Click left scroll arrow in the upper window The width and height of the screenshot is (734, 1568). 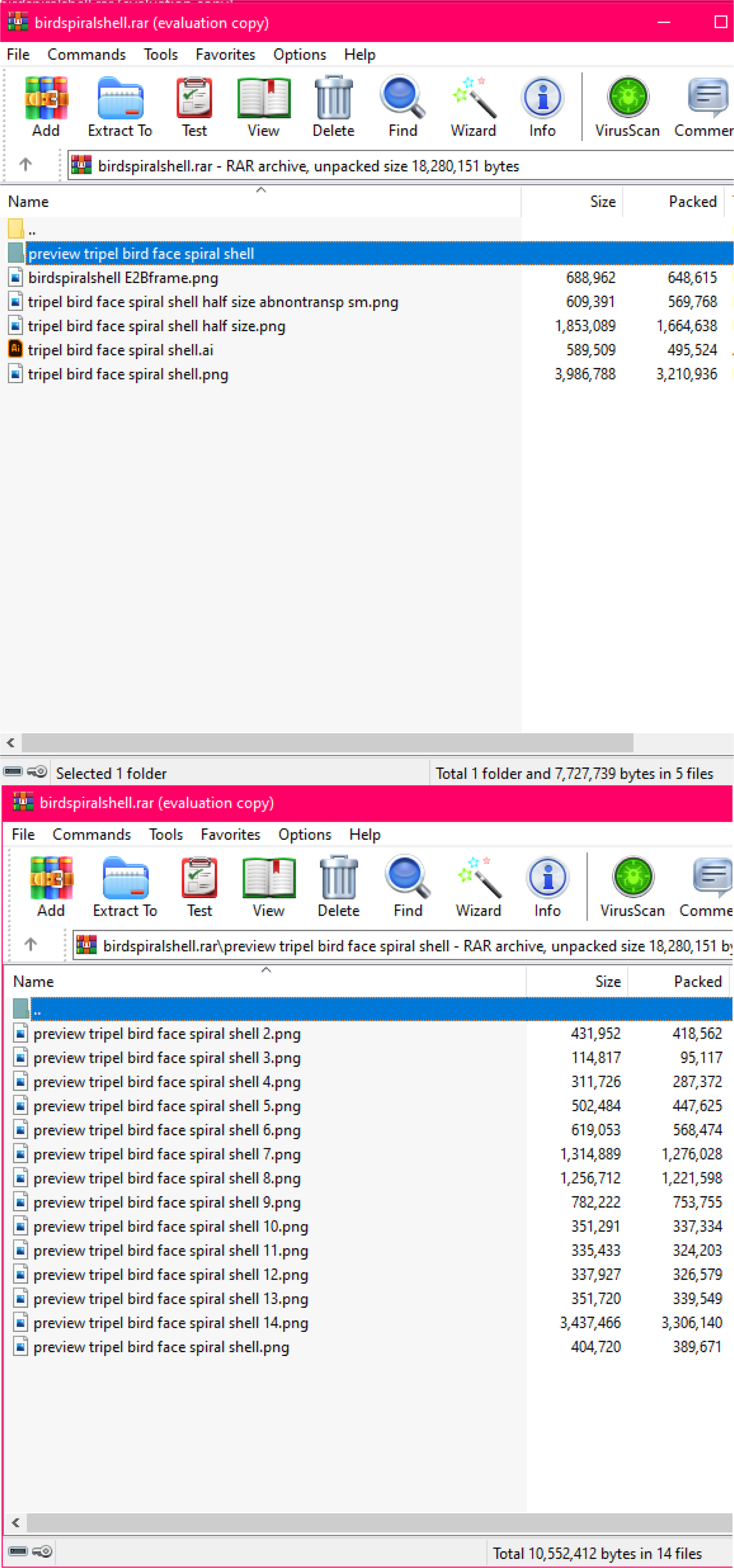pyautogui.click(x=10, y=742)
